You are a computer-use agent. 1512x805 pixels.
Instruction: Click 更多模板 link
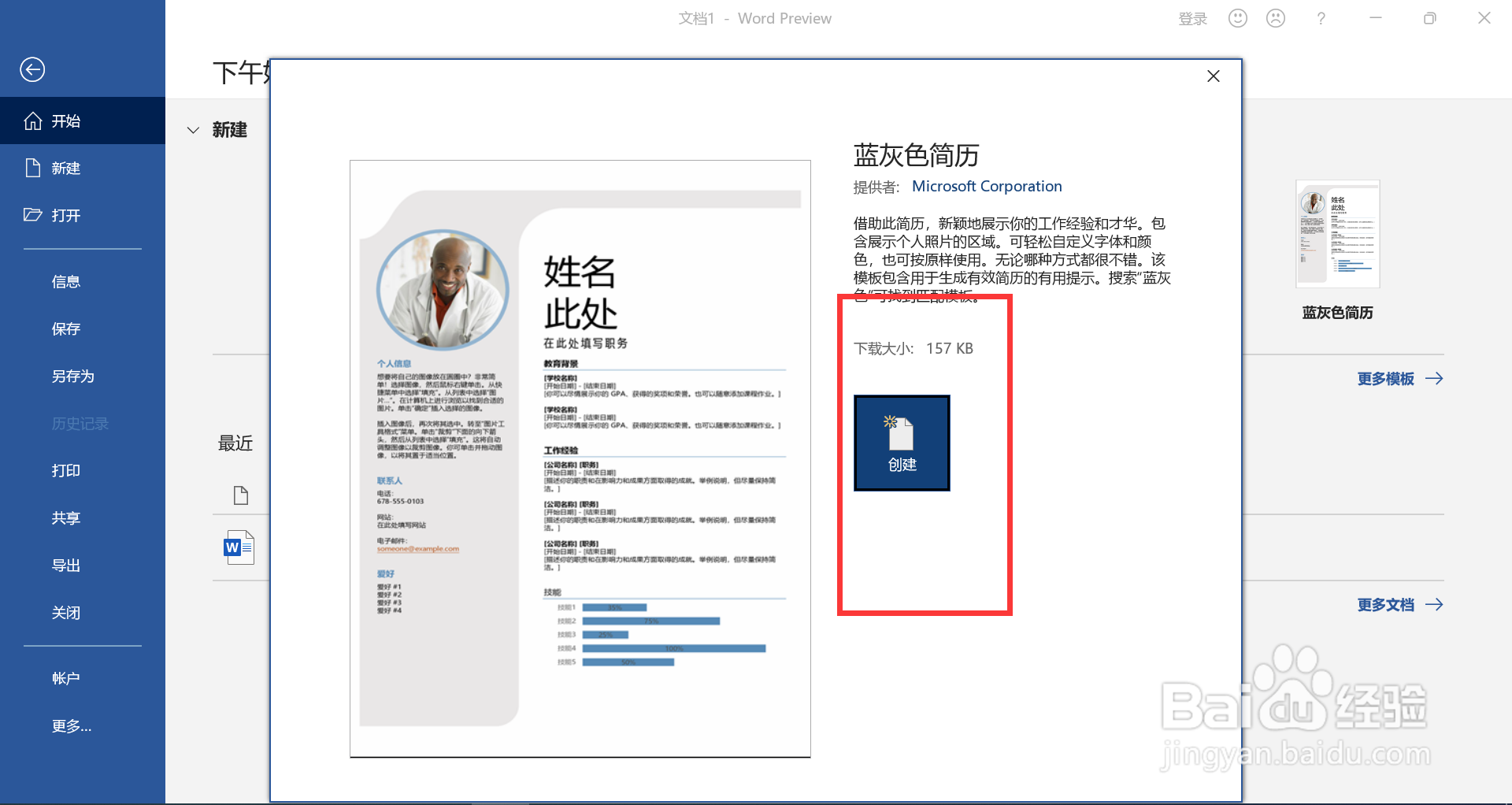(1400, 379)
